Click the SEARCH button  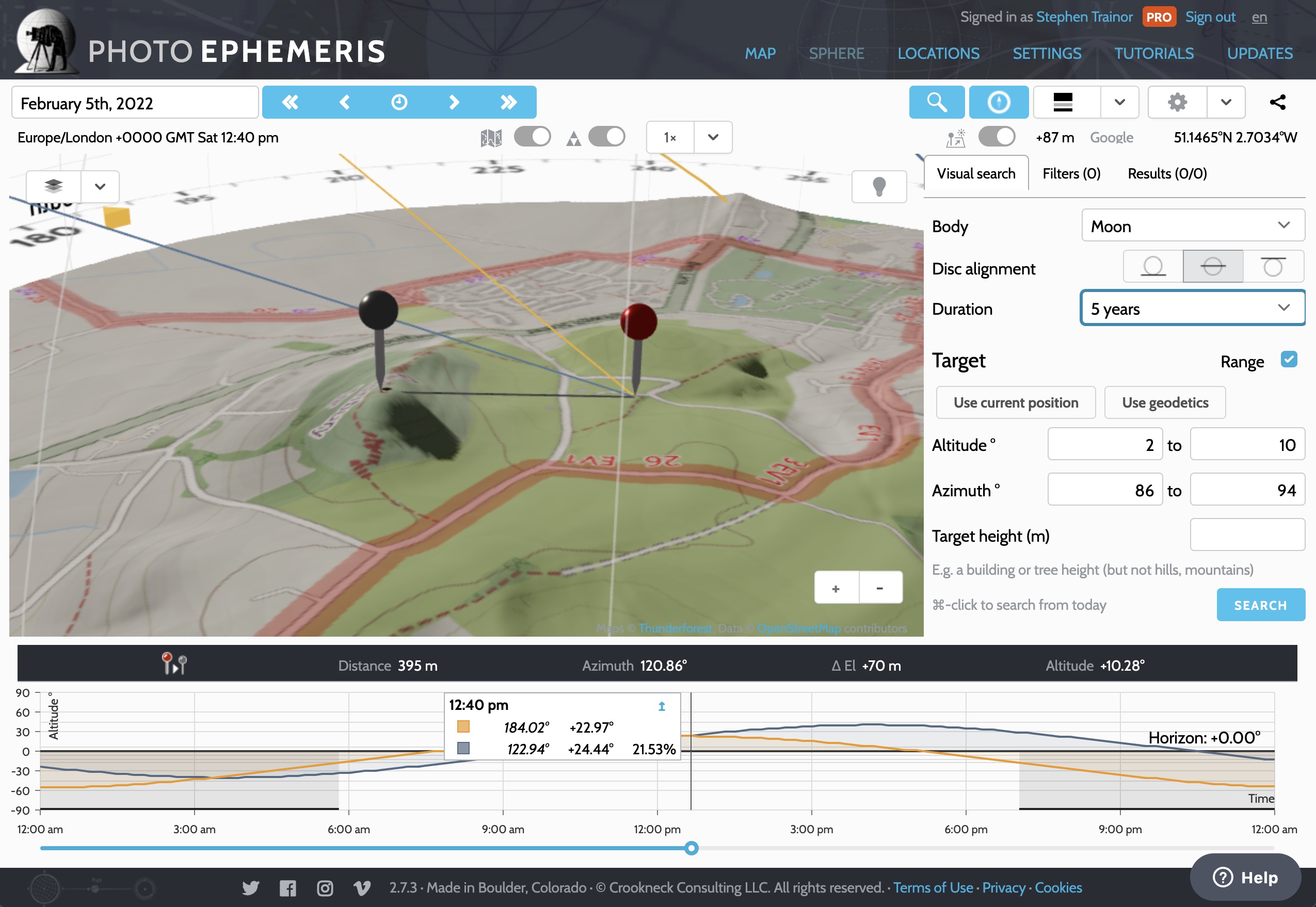(1260, 605)
